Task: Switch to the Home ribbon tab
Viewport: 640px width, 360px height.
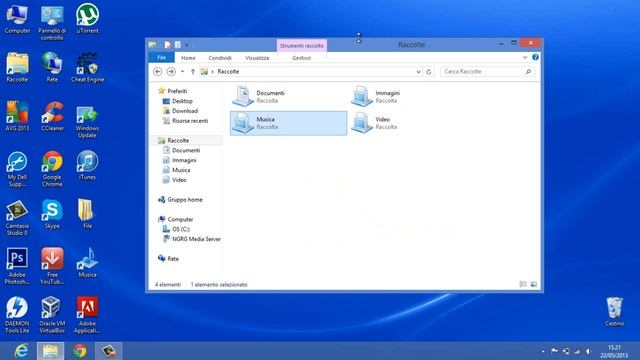Action: pyautogui.click(x=188, y=58)
